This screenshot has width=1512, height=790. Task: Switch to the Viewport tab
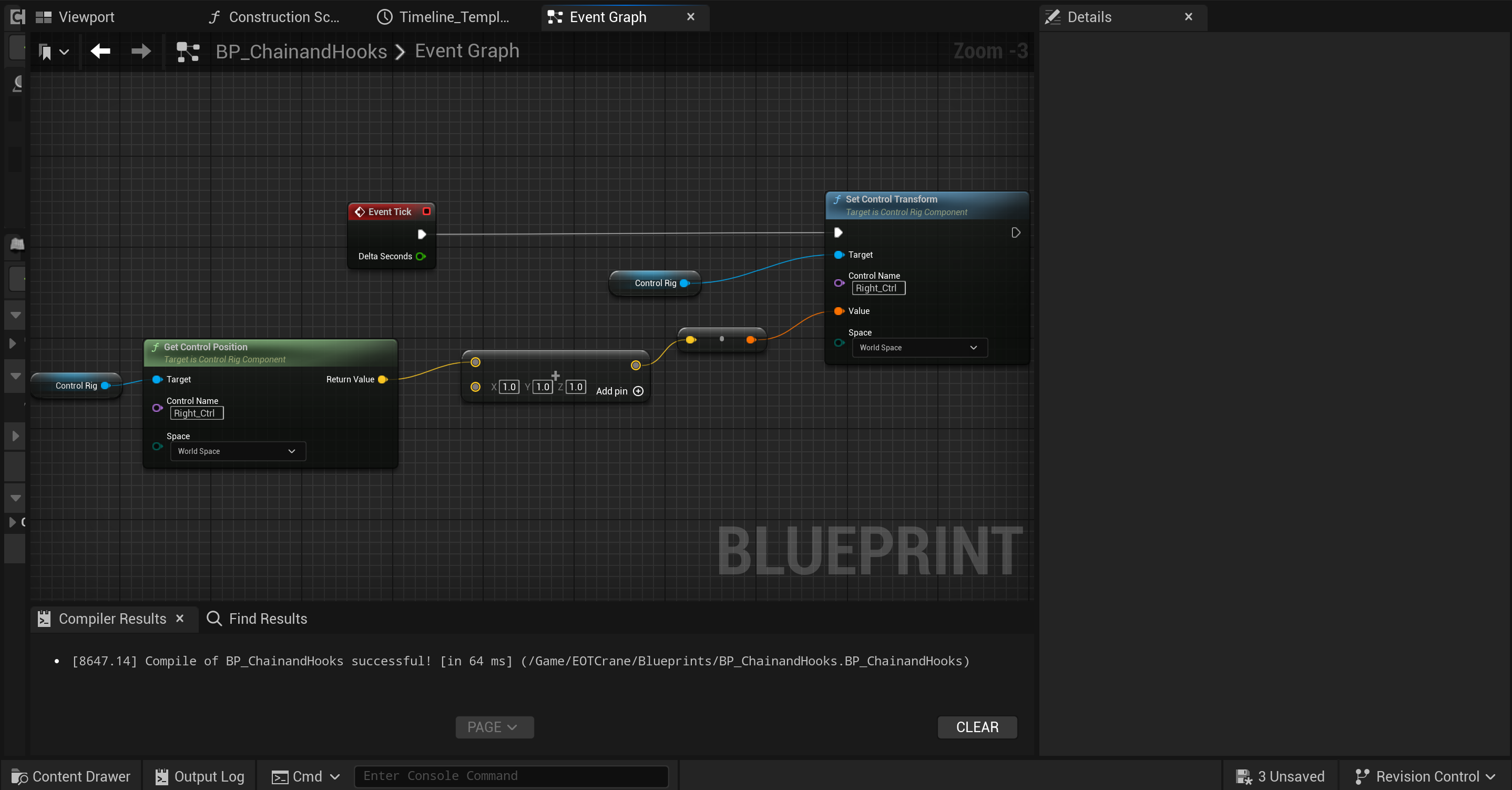tap(86, 16)
